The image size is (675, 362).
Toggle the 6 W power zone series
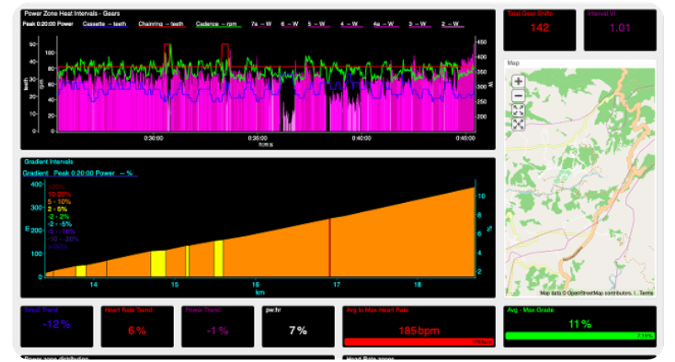pos(290,24)
